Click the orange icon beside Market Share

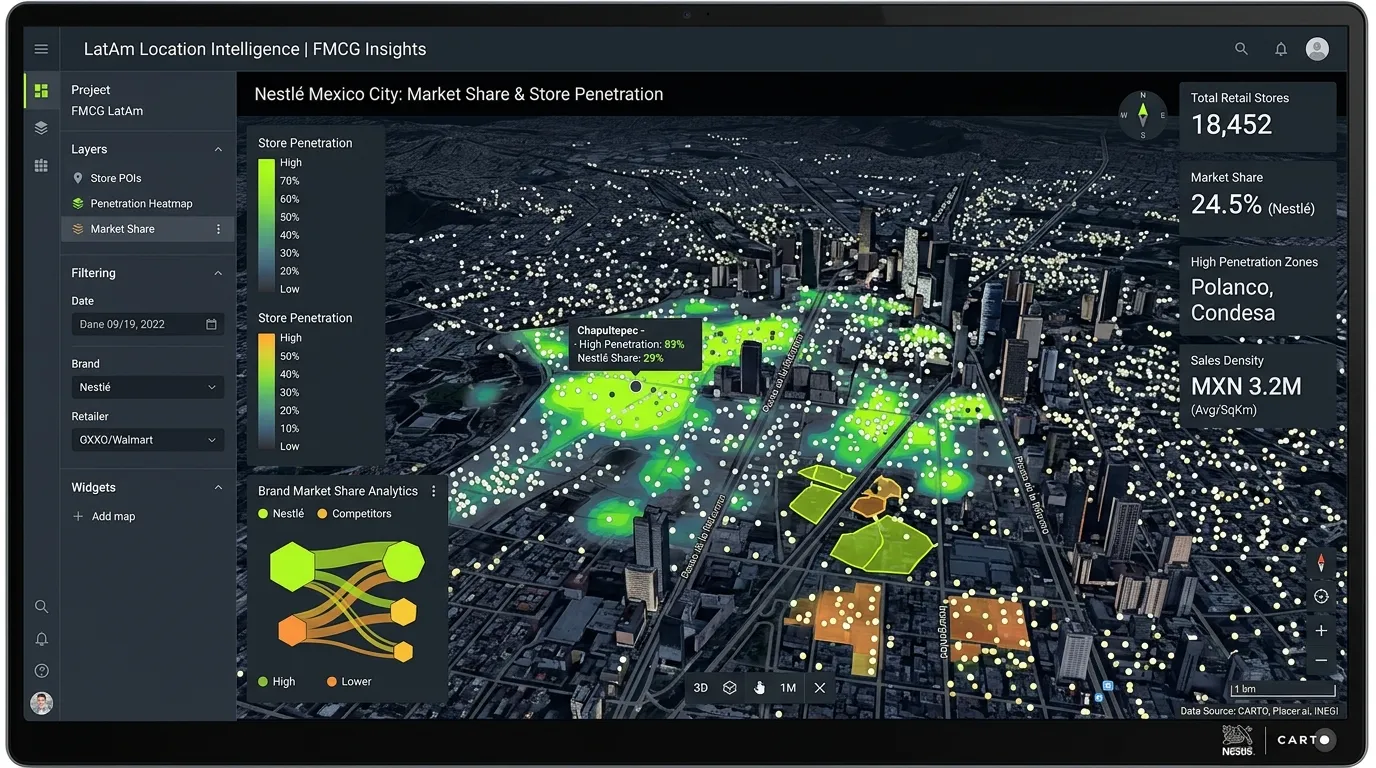(78, 229)
